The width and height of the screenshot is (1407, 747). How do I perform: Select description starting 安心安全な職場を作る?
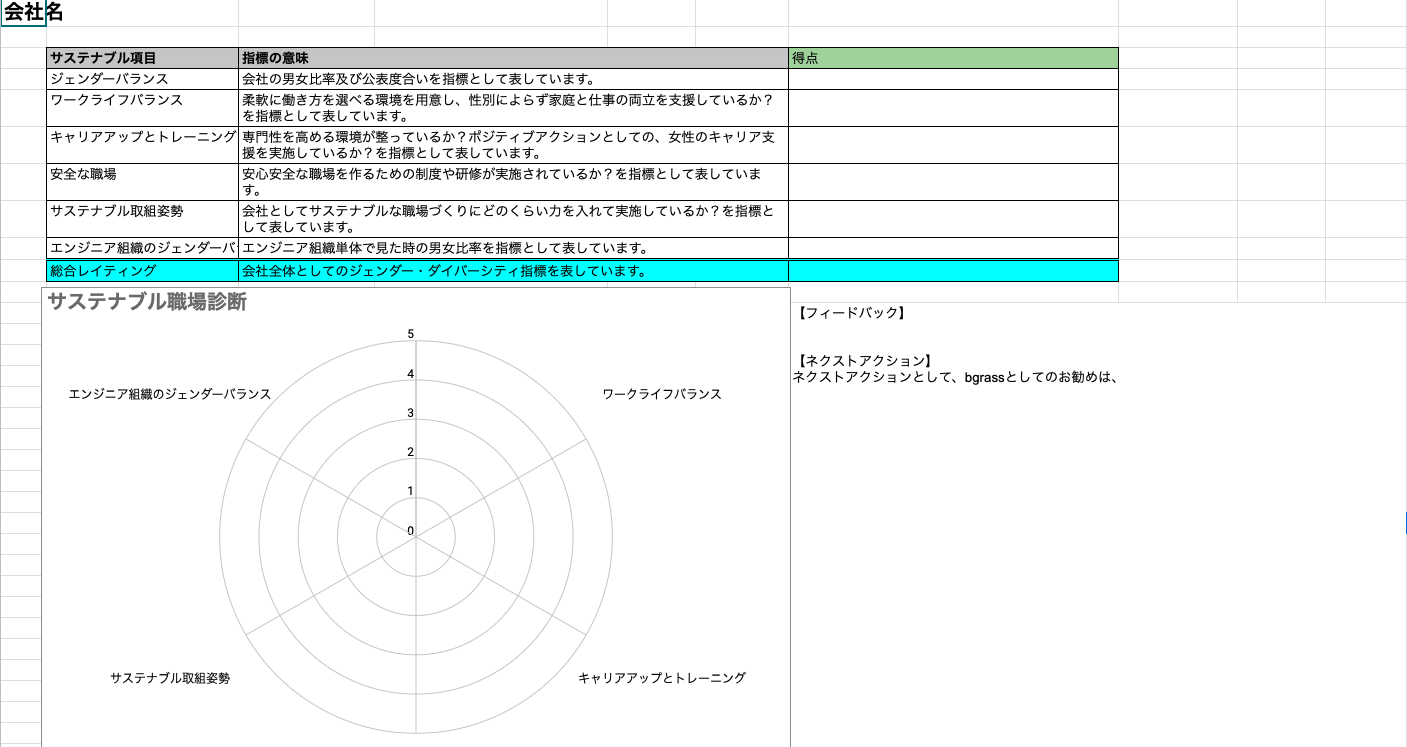(514, 182)
